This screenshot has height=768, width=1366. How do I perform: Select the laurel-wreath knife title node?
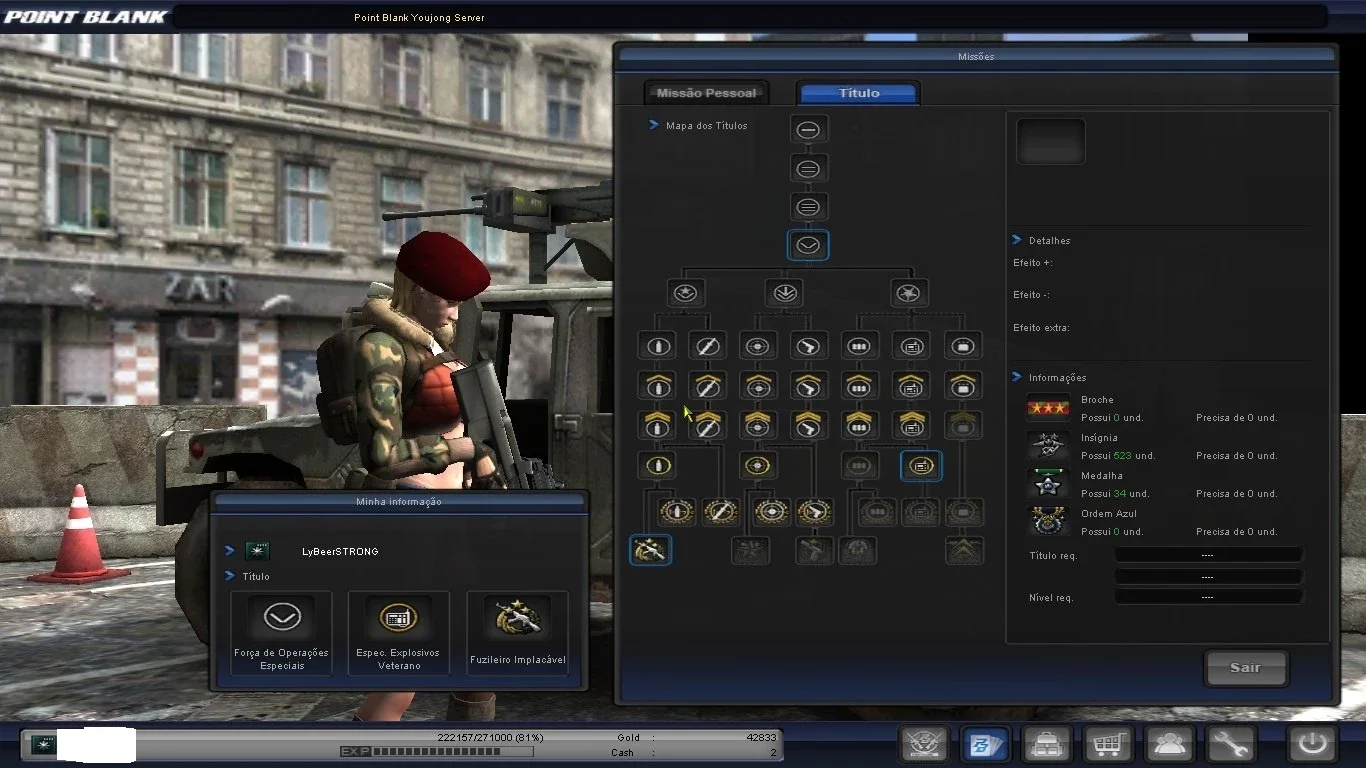[x=721, y=512]
